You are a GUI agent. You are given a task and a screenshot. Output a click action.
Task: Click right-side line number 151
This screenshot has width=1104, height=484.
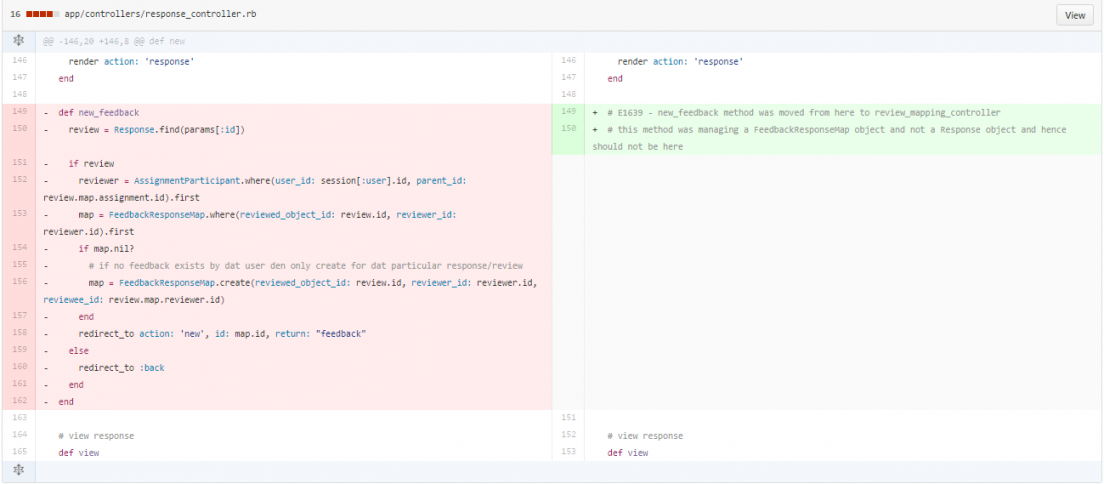pyautogui.click(x=569, y=418)
